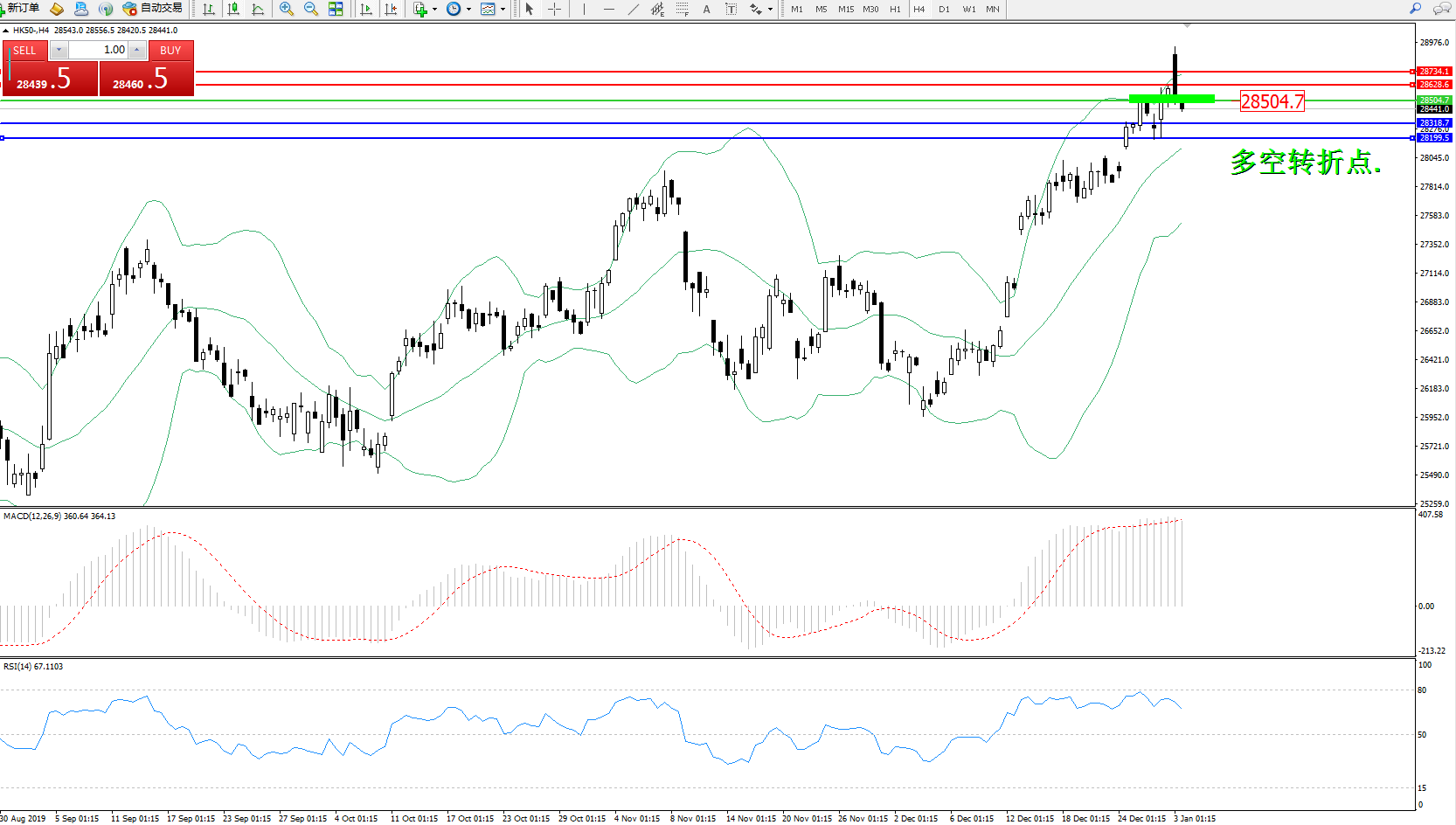Open the search magnifier icon

point(1415,9)
